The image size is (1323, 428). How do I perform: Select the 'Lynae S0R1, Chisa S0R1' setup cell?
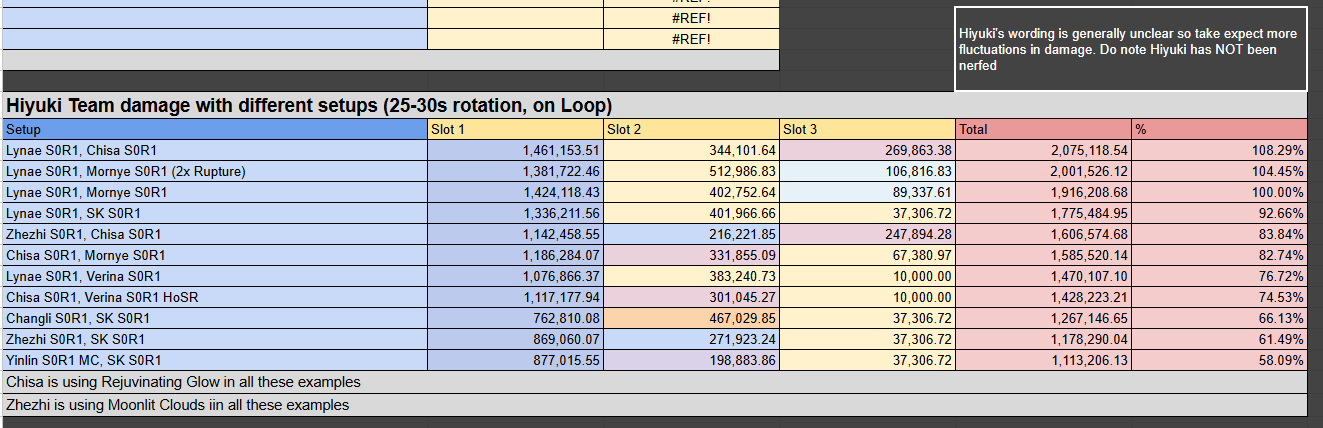coord(215,150)
